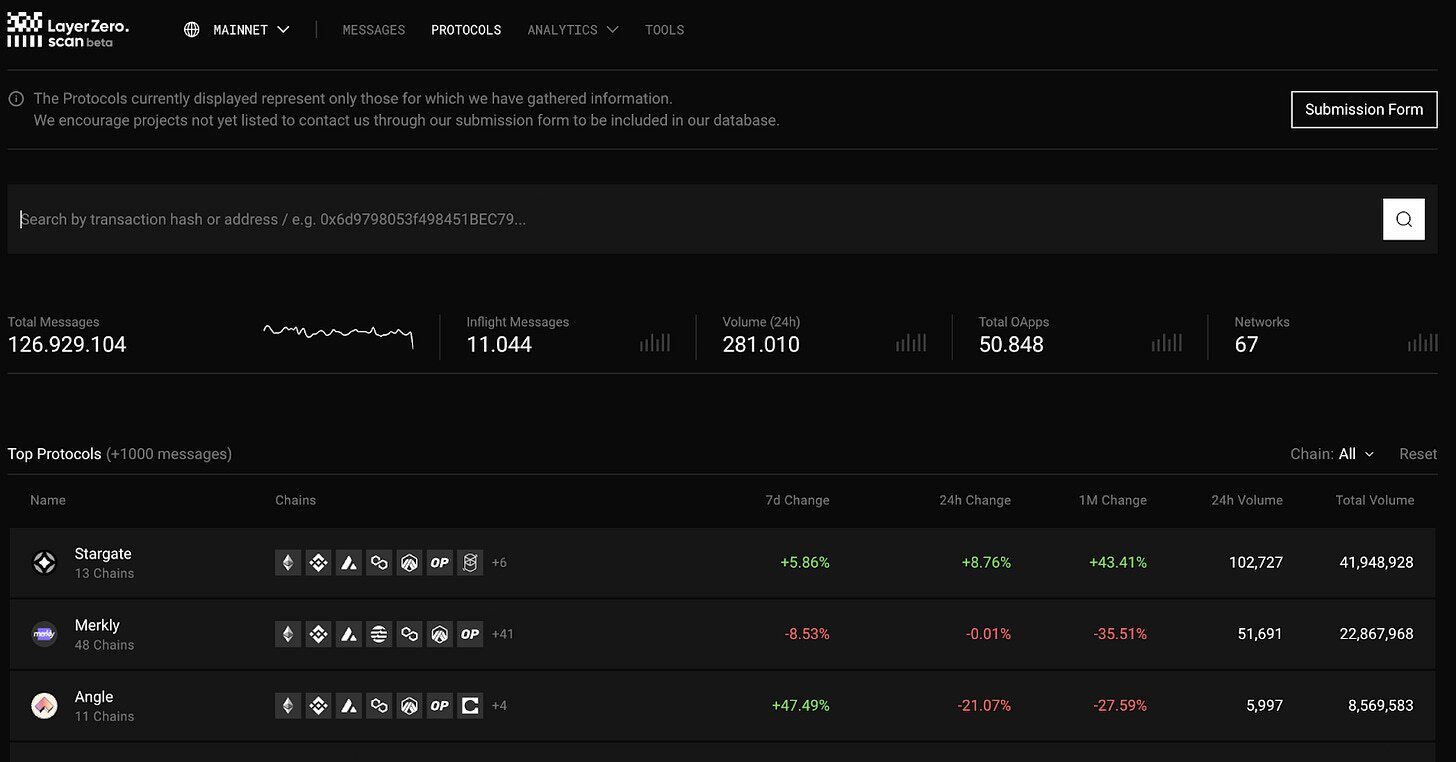Show the +6 more chains for Stargate
Image resolution: width=1456 pixels, height=762 pixels.
(499, 563)
